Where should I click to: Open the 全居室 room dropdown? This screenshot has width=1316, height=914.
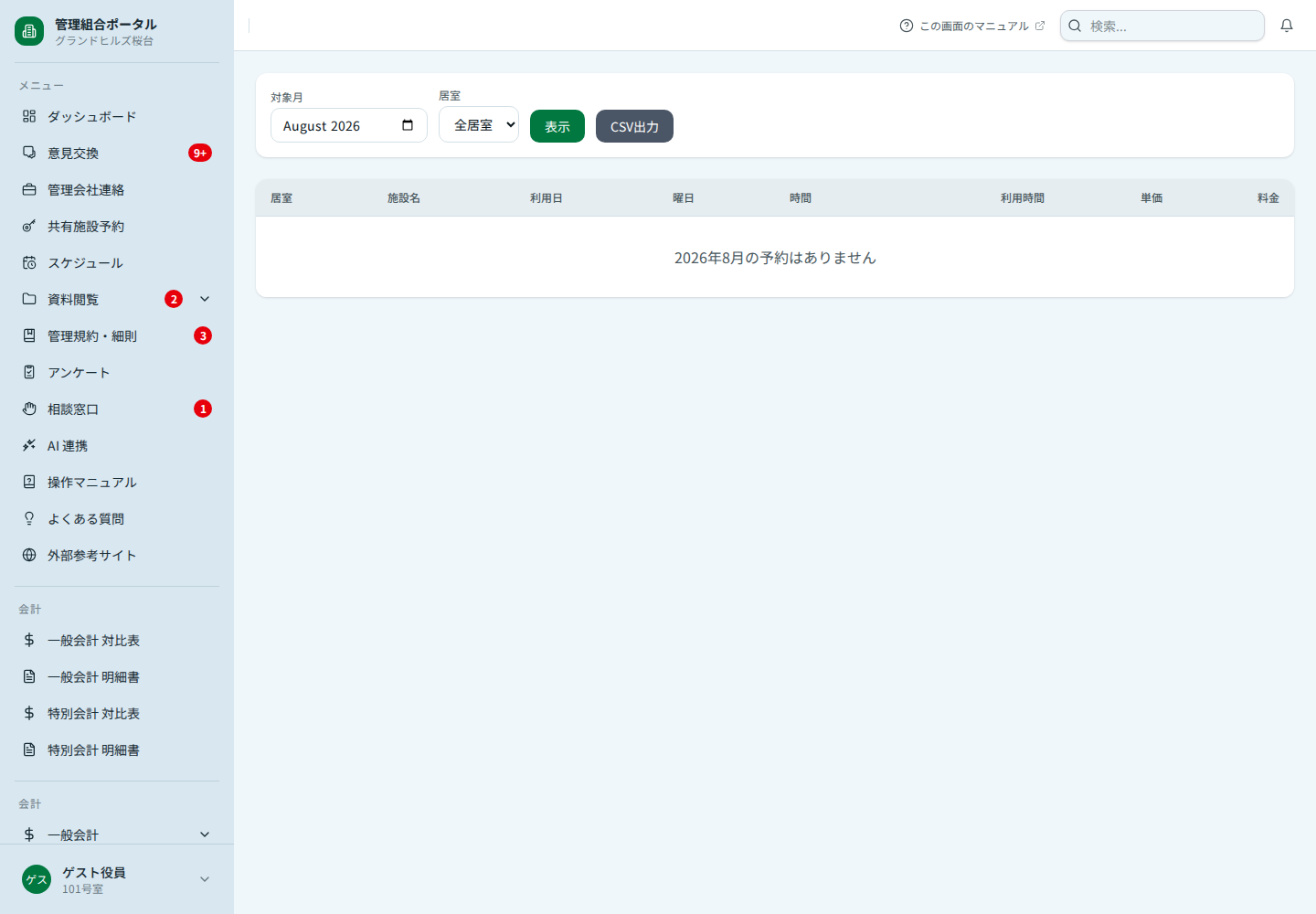pos(479,124)
